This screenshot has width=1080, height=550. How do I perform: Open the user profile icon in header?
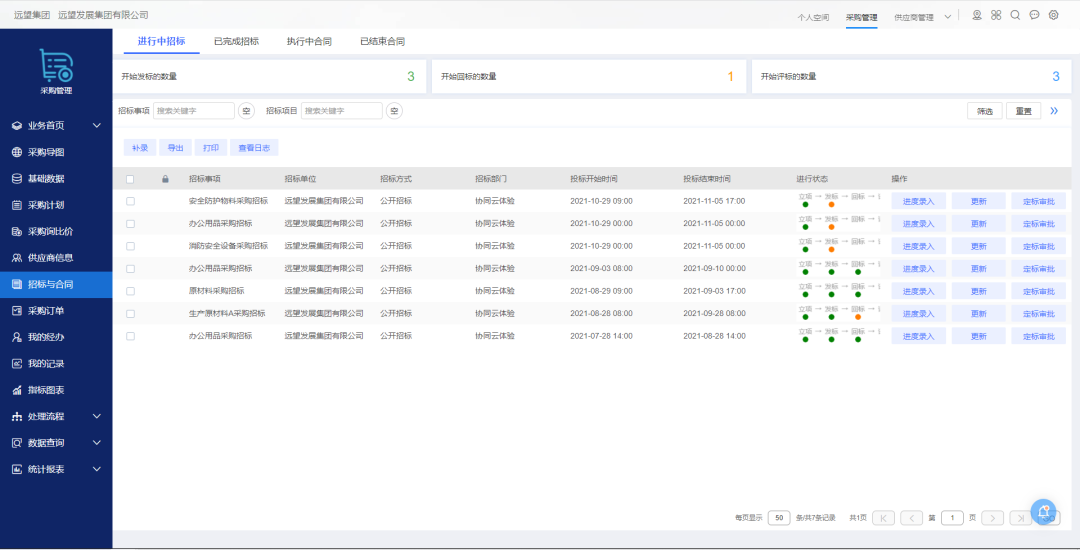(x=977, y=15)
